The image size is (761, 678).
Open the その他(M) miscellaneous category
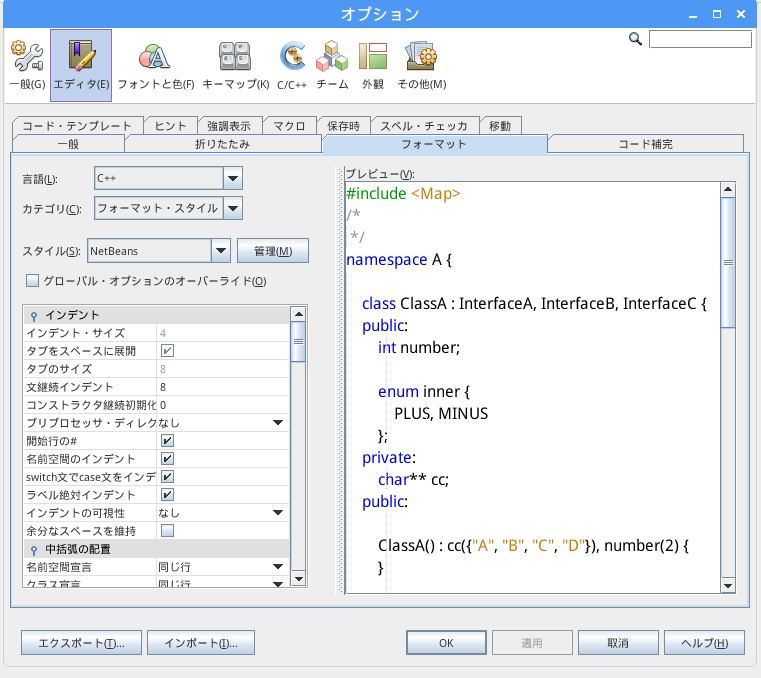click(x=421, y=64)
